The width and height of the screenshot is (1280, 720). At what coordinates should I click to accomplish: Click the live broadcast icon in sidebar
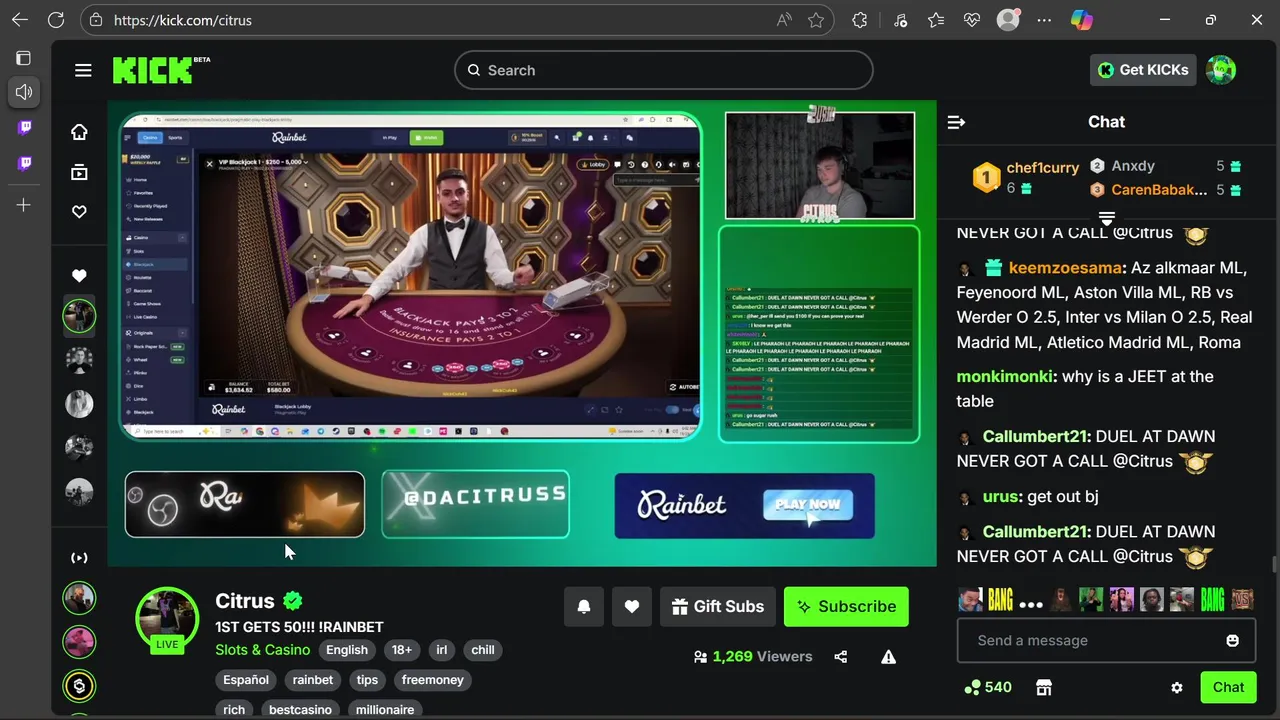pos(79,558)
